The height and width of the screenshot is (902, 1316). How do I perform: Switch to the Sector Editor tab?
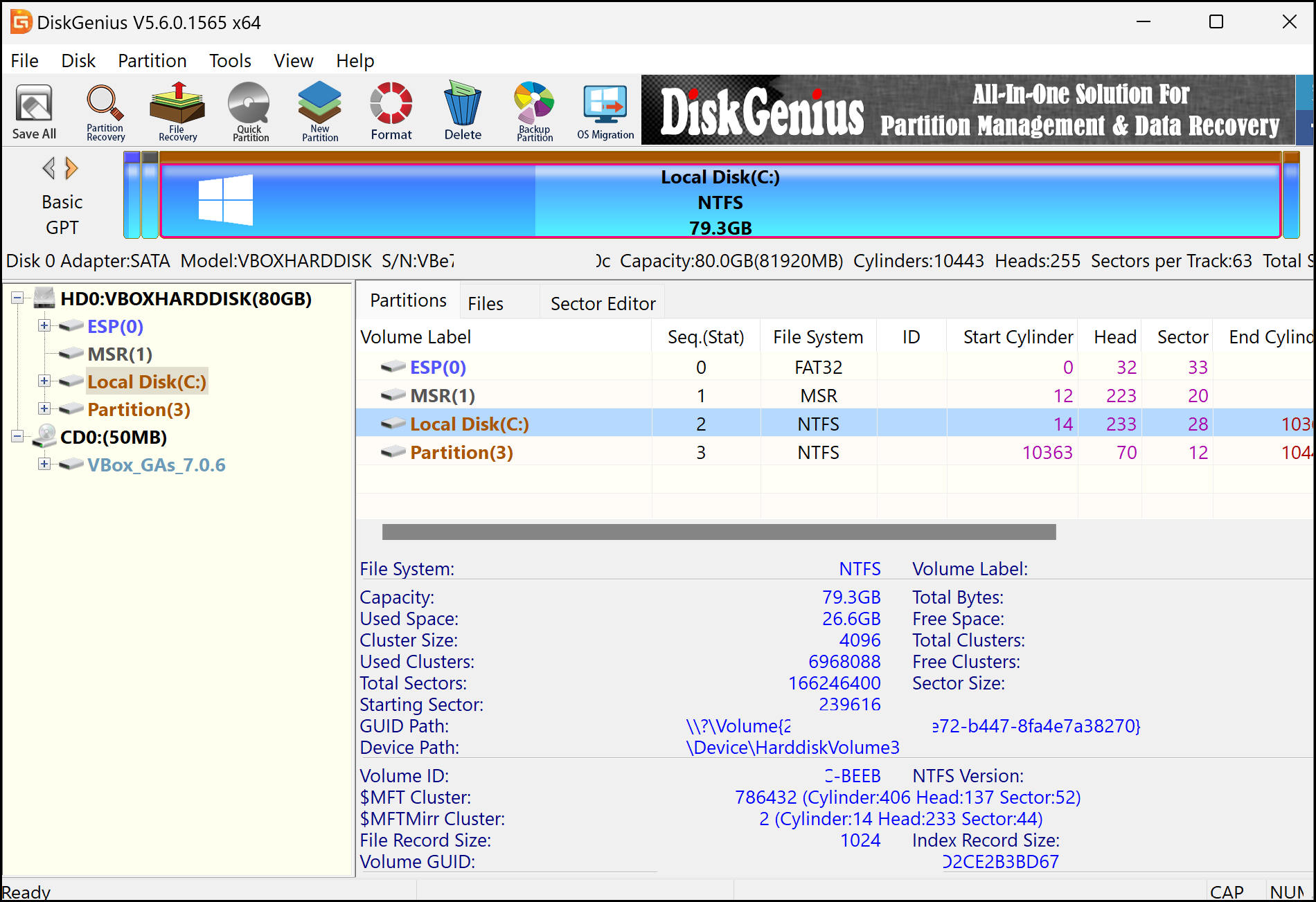coord(603,303)
